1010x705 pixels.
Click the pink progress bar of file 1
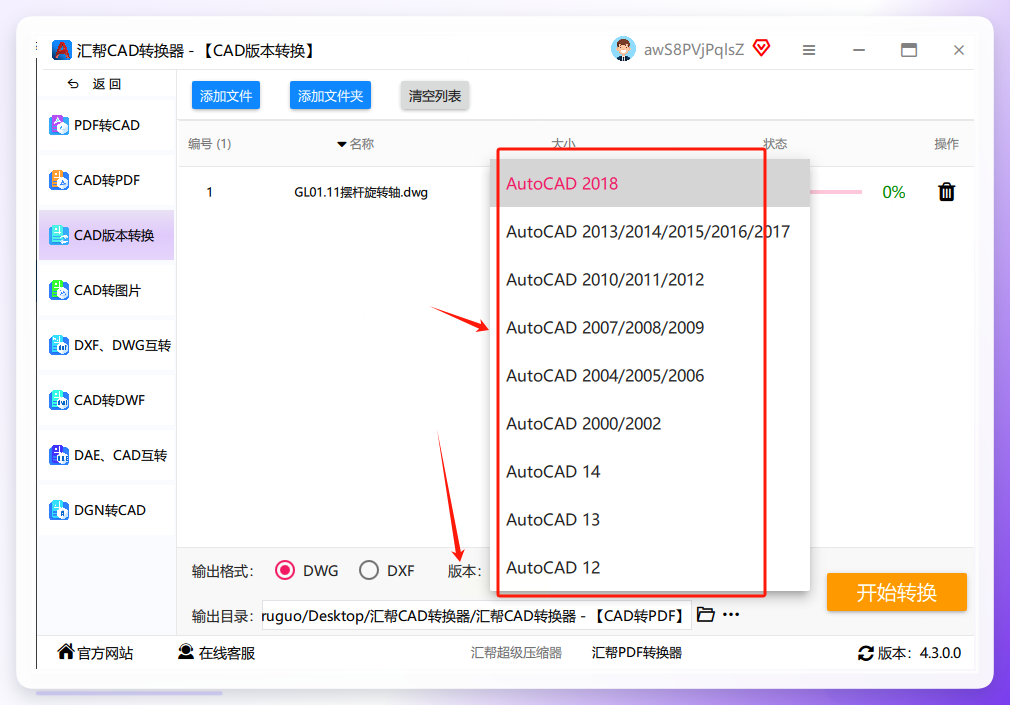[835, 192]
